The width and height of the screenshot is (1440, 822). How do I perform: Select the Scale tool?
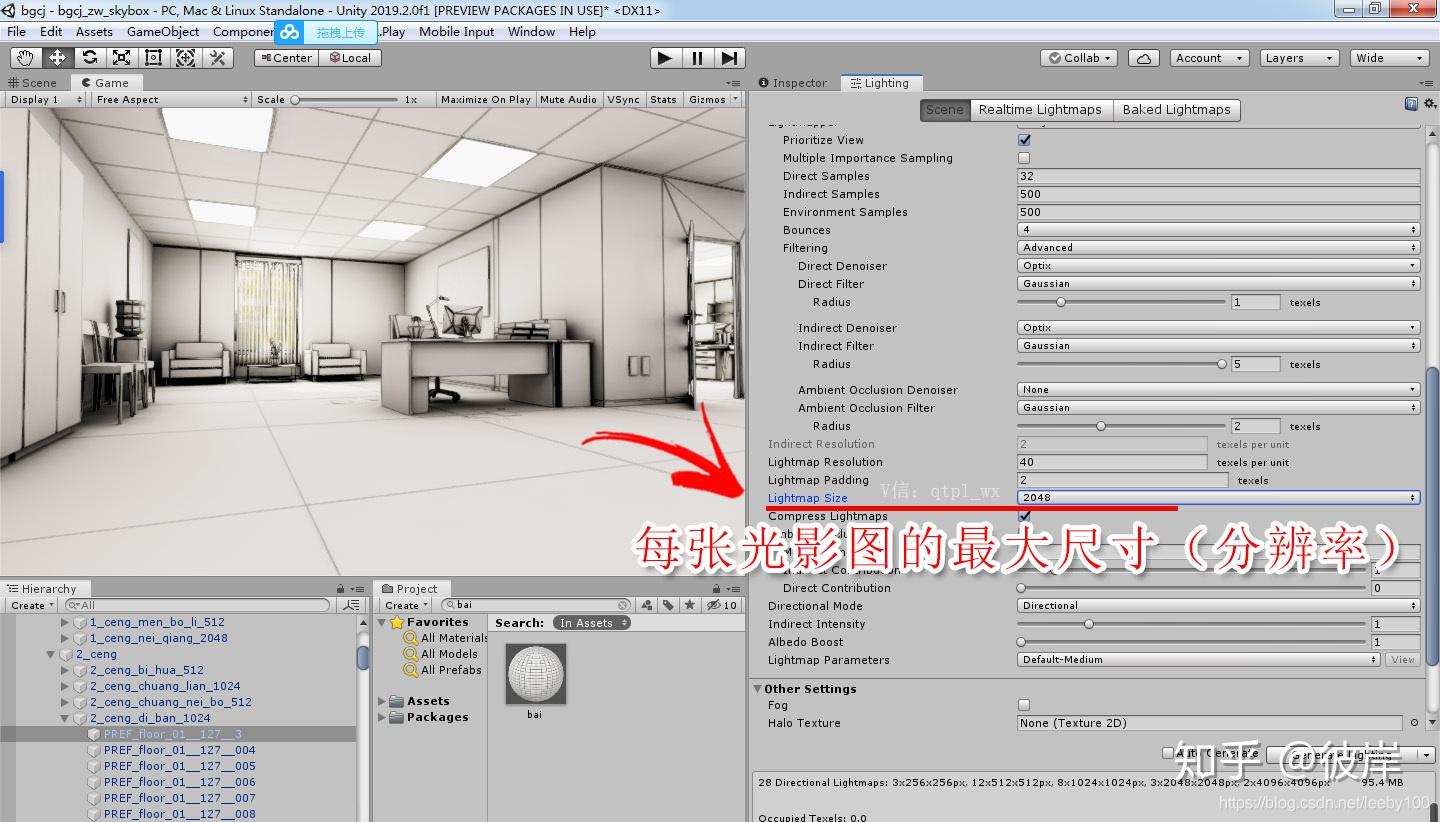122,57
